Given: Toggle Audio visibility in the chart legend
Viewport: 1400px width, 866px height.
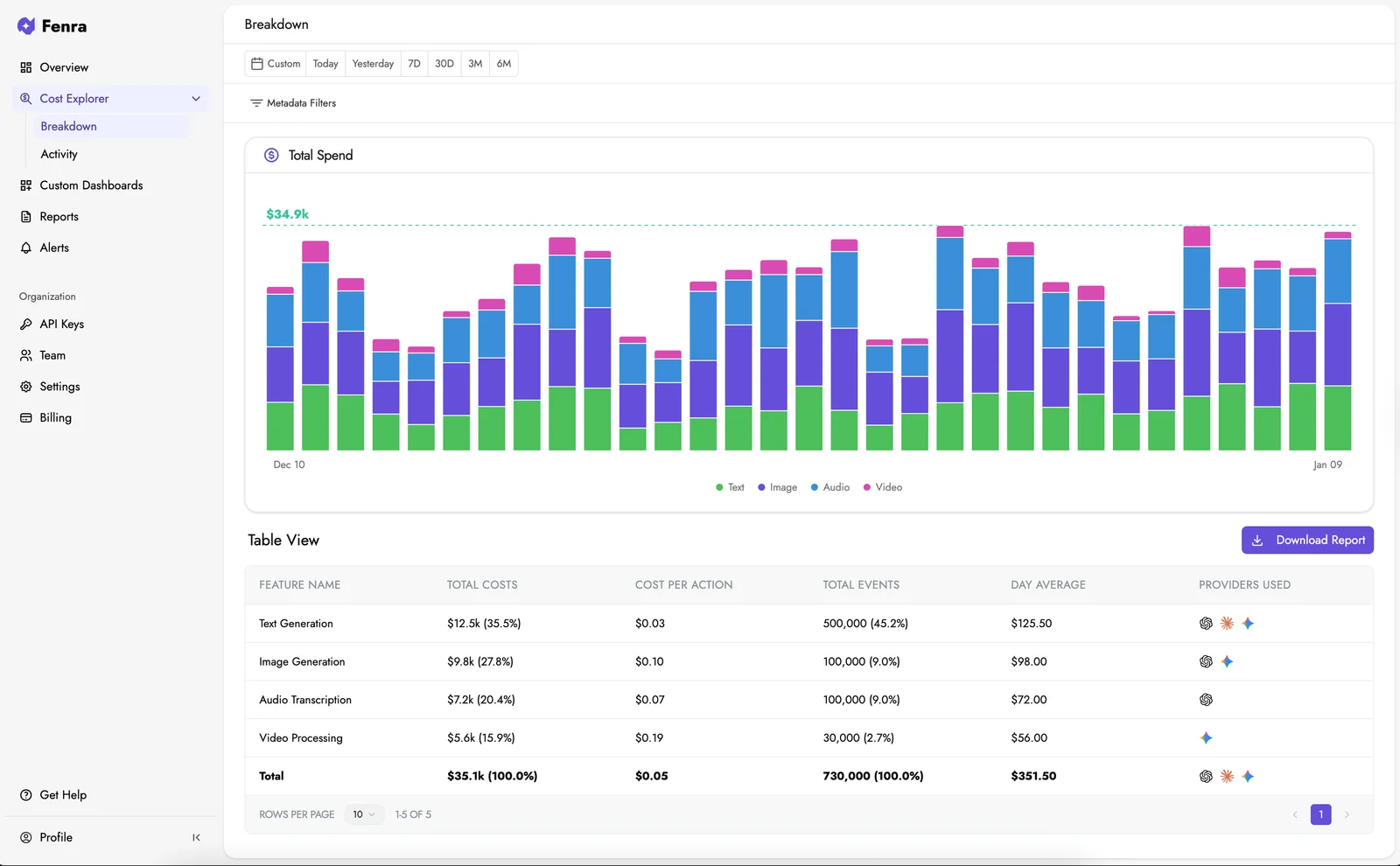Looking at the screenshot, I should pyautogui.click(x=829, y=487).
